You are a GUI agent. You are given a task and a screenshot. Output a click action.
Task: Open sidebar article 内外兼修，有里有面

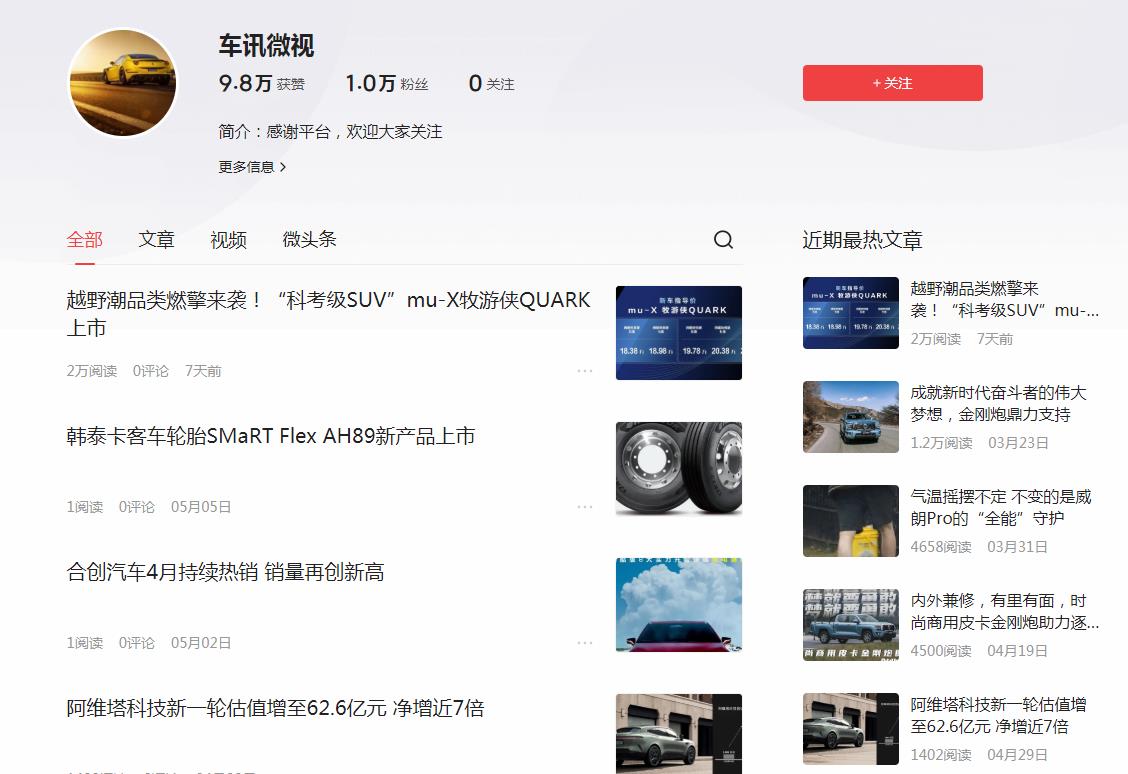[x=1004, y=611]
